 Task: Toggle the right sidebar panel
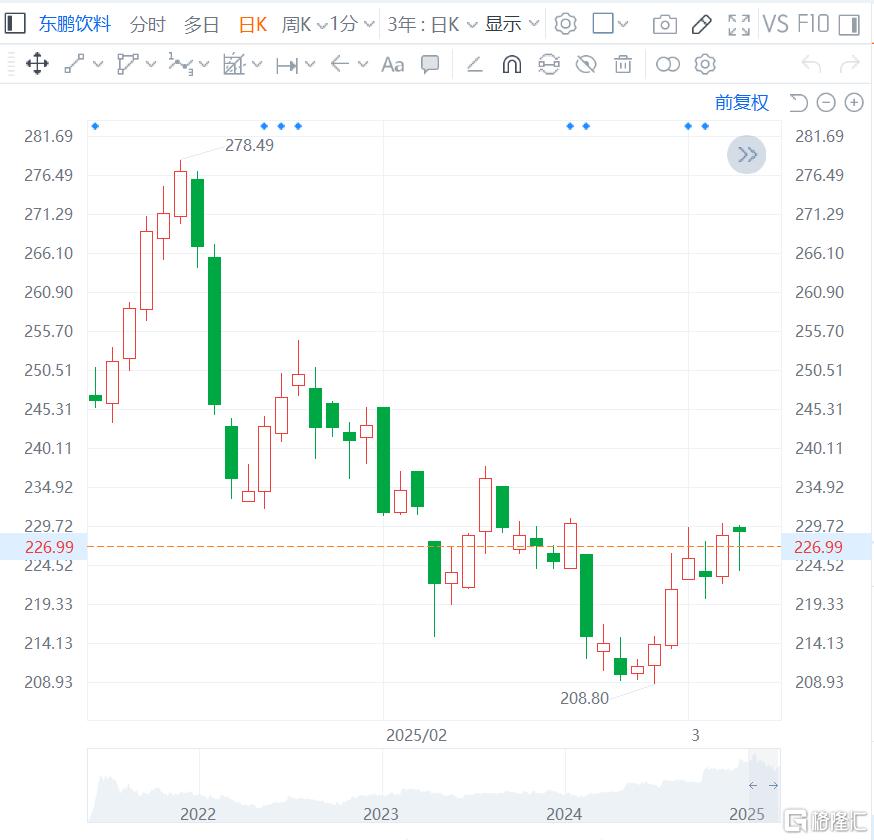click(x=849, y=24)
